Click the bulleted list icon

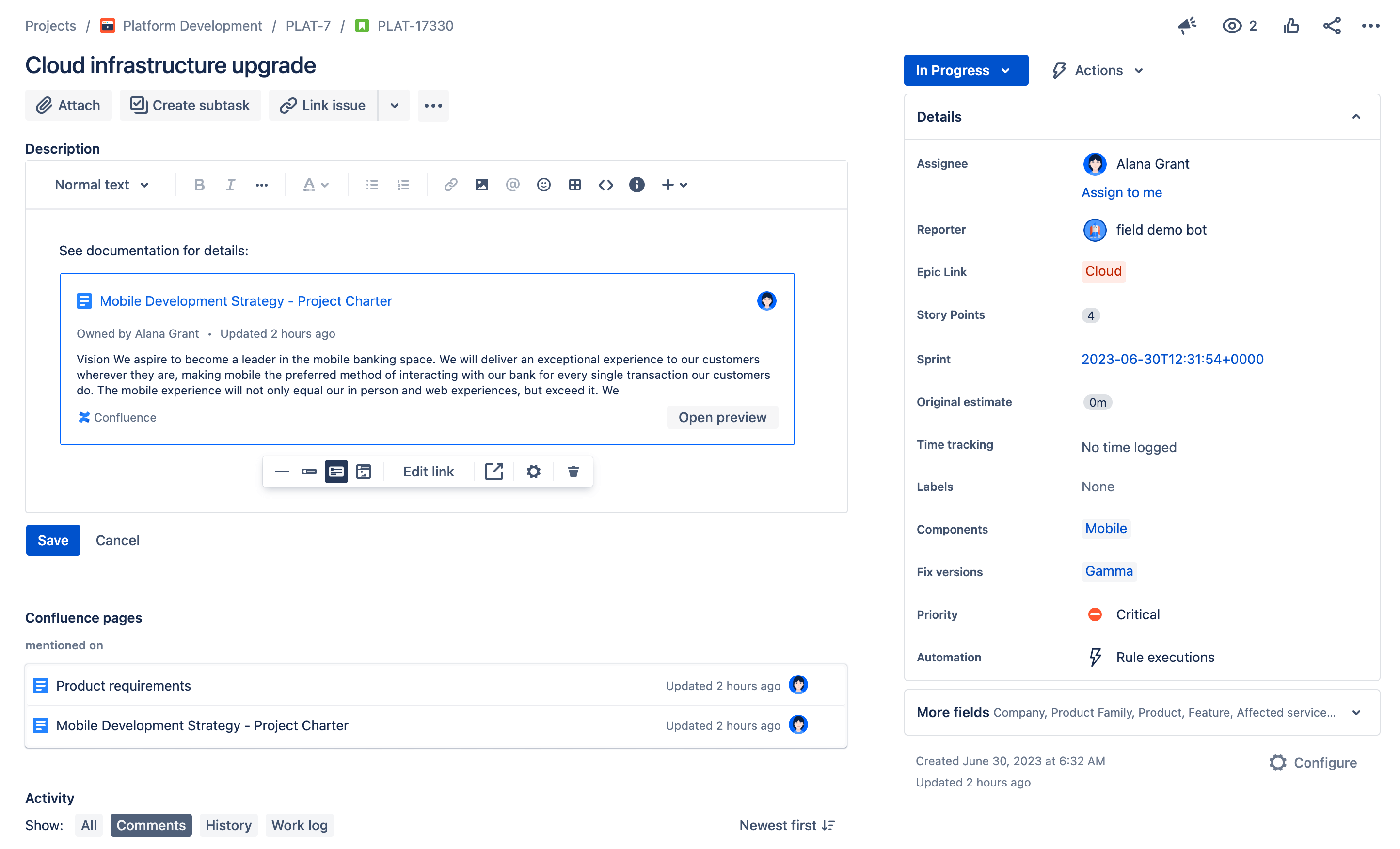click(x=371, y=184)
